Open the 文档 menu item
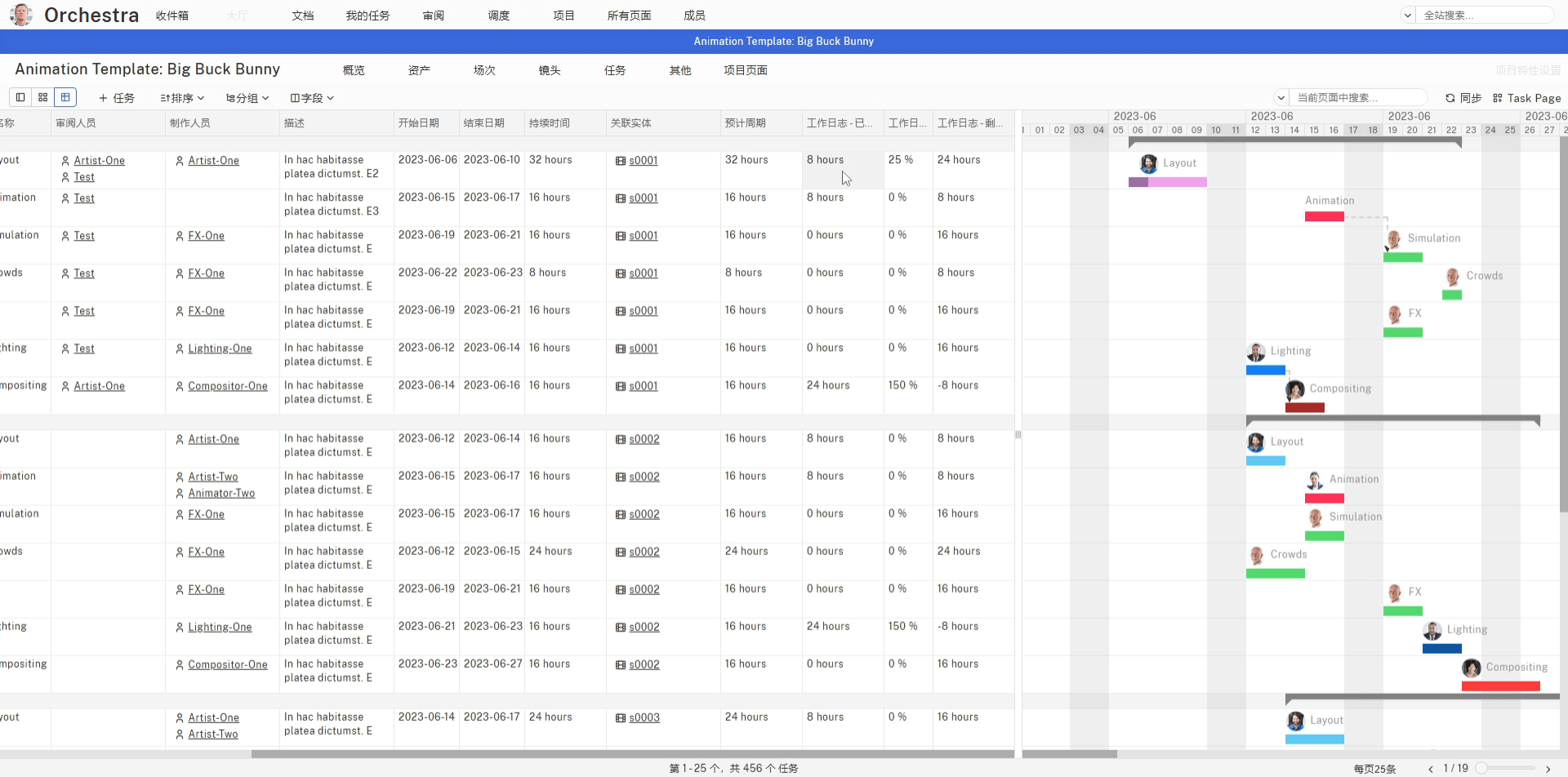 click(303, 16)
